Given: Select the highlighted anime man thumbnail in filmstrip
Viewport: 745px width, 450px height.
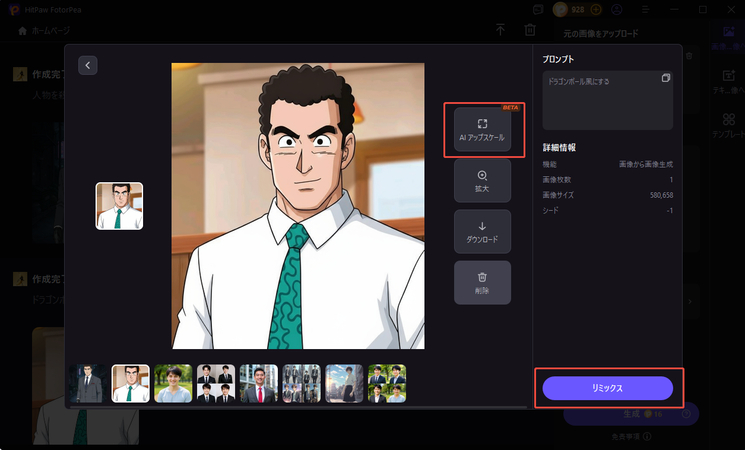Looking at the screenshot, I should click(x=131, y=383).
